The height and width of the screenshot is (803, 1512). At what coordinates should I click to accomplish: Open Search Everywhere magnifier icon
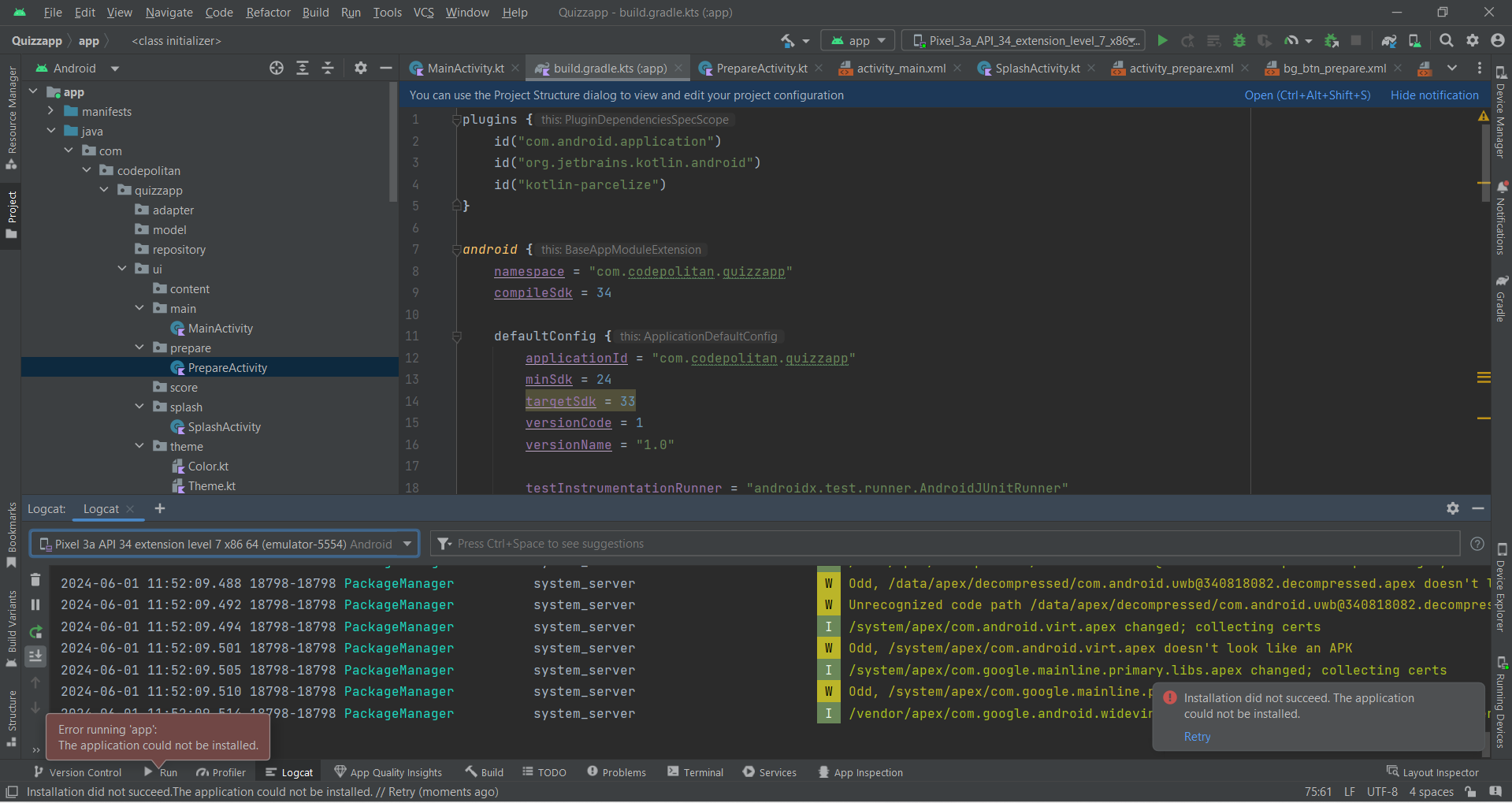tap(1446, 40)
